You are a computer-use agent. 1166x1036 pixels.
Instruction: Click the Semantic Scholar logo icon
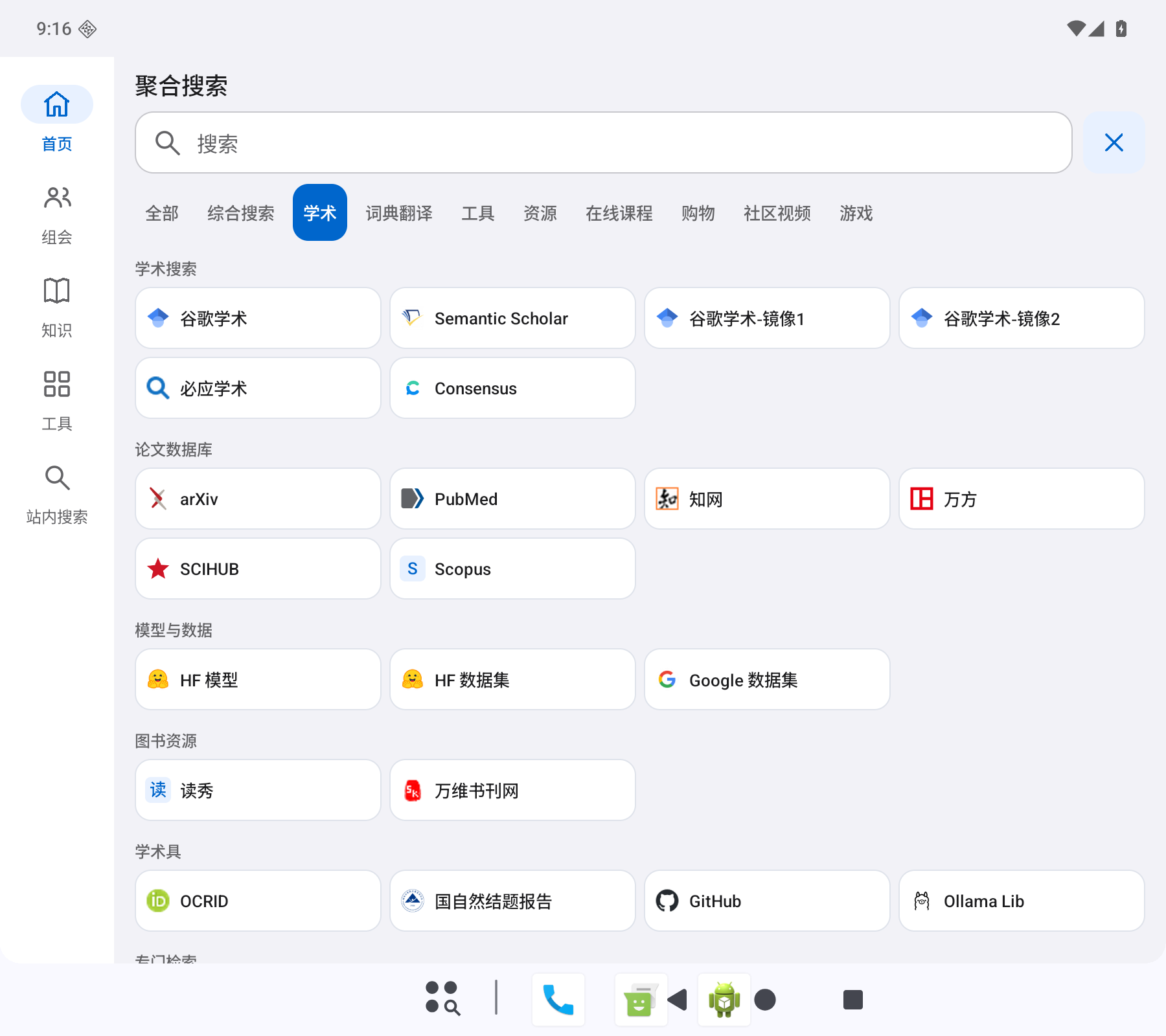412,317
